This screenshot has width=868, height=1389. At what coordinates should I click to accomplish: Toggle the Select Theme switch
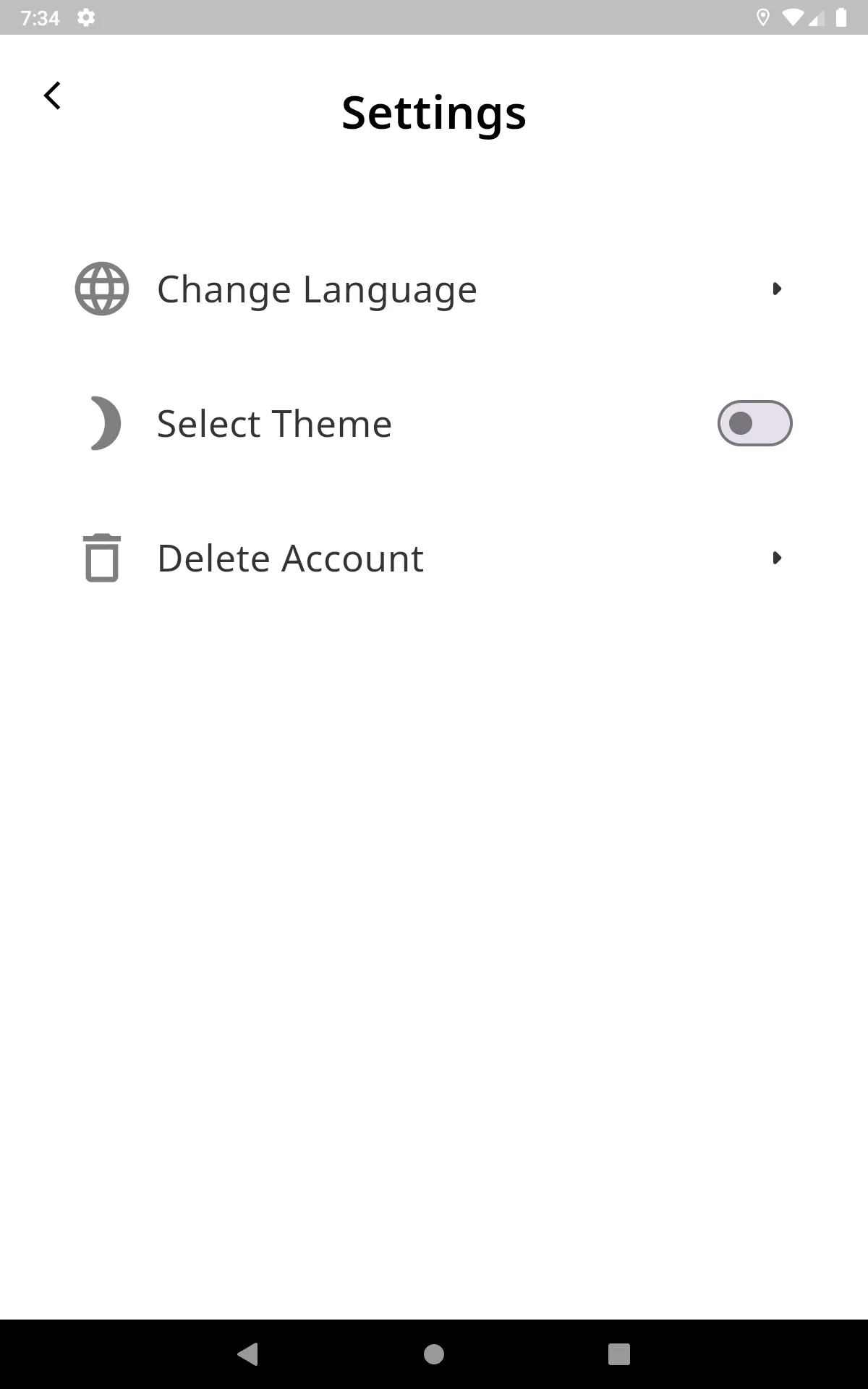pyautogui.click(x=754, y=423)
